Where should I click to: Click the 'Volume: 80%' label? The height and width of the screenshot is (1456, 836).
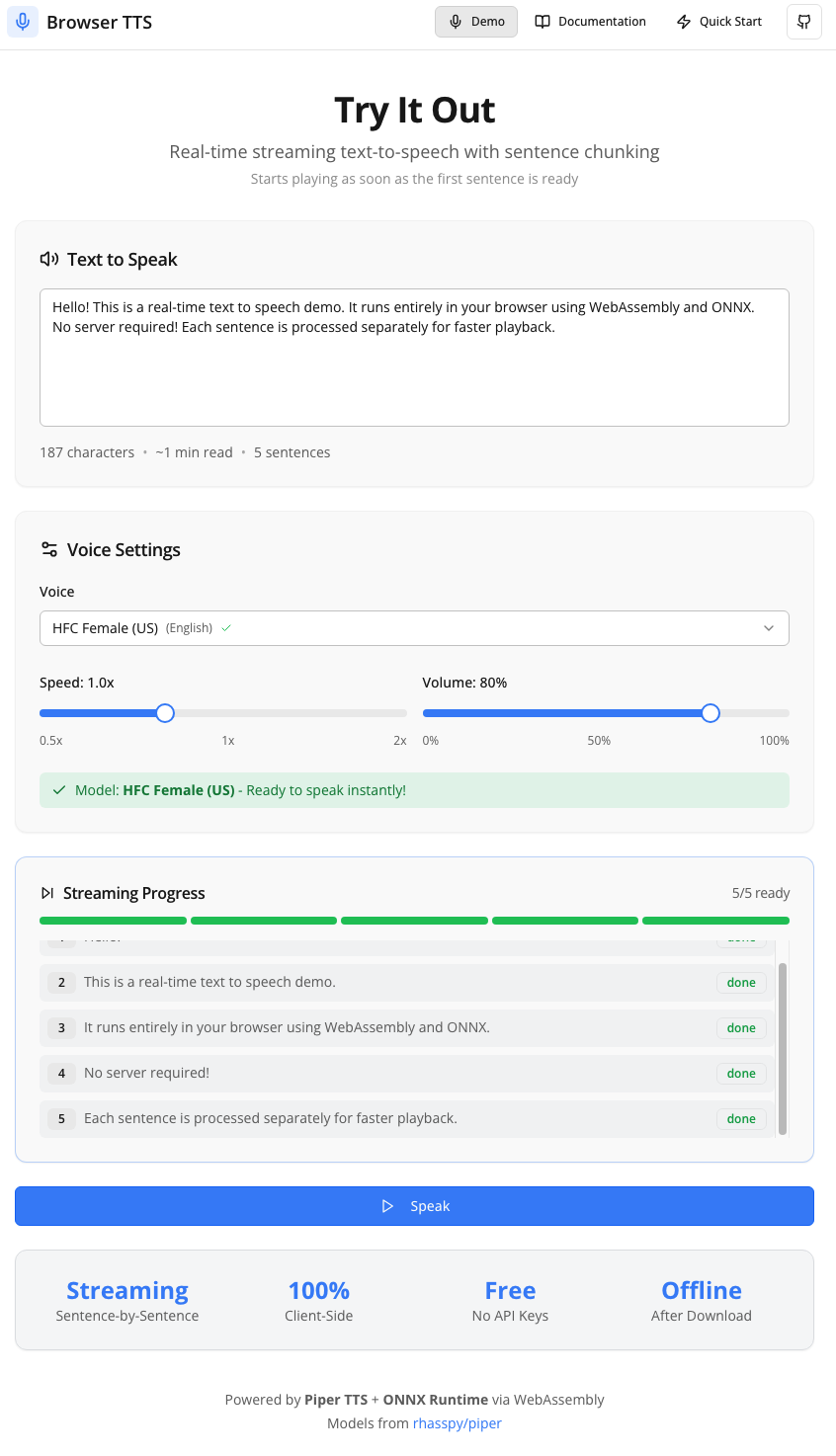tap(464, 683)
